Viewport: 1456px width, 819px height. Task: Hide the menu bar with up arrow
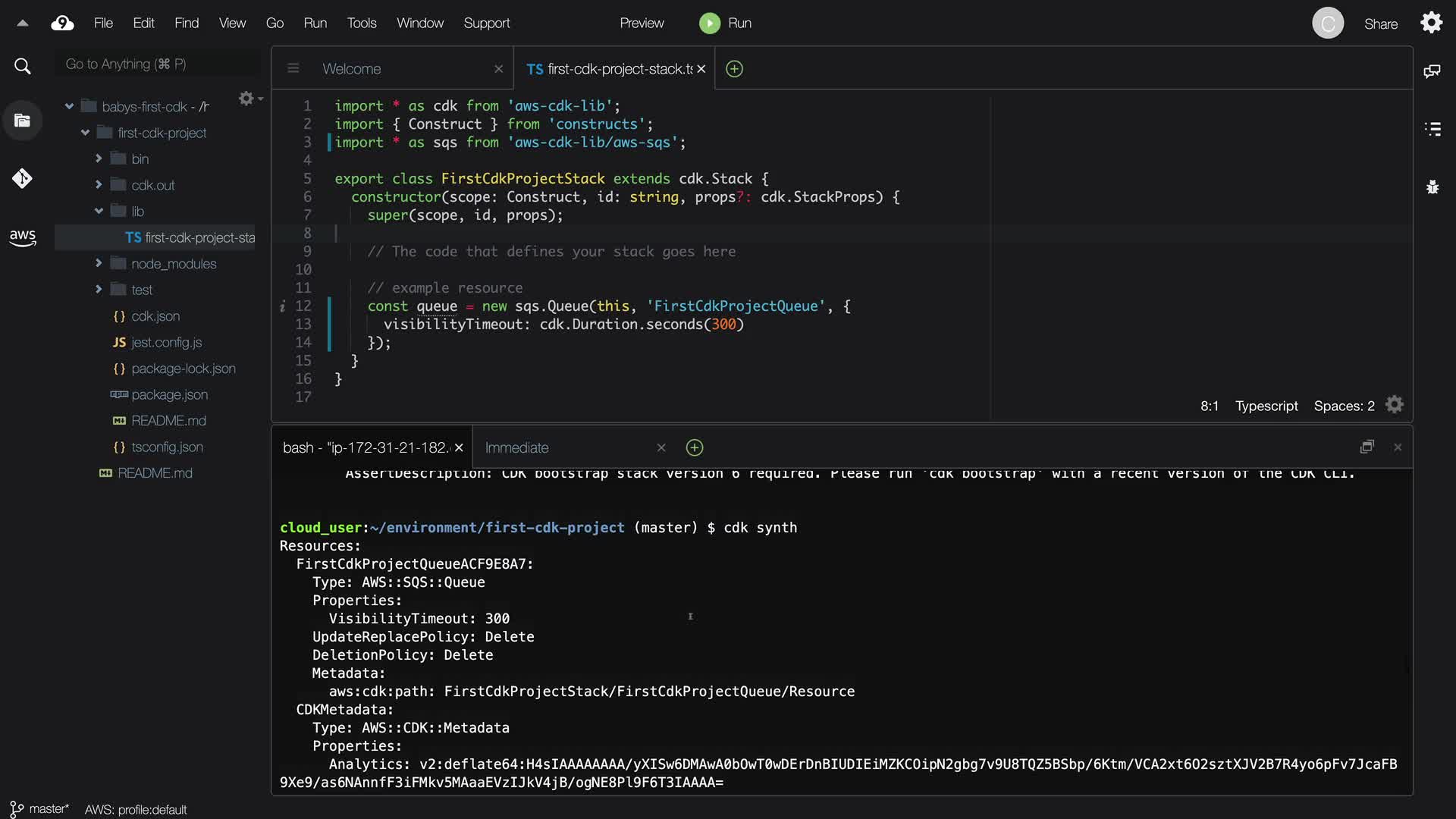(x=23, y=24)
